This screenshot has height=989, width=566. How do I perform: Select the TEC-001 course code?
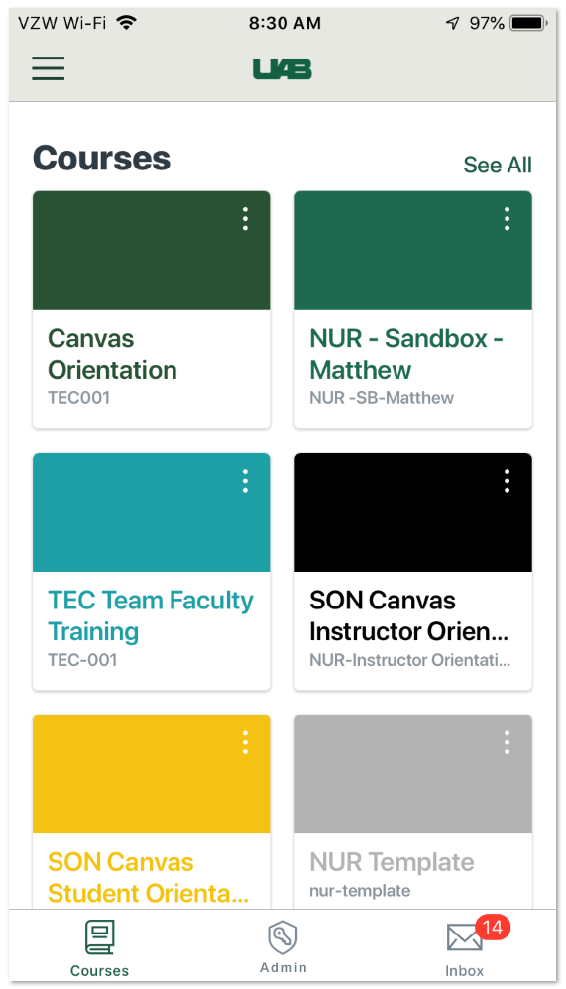click(83, 660)
